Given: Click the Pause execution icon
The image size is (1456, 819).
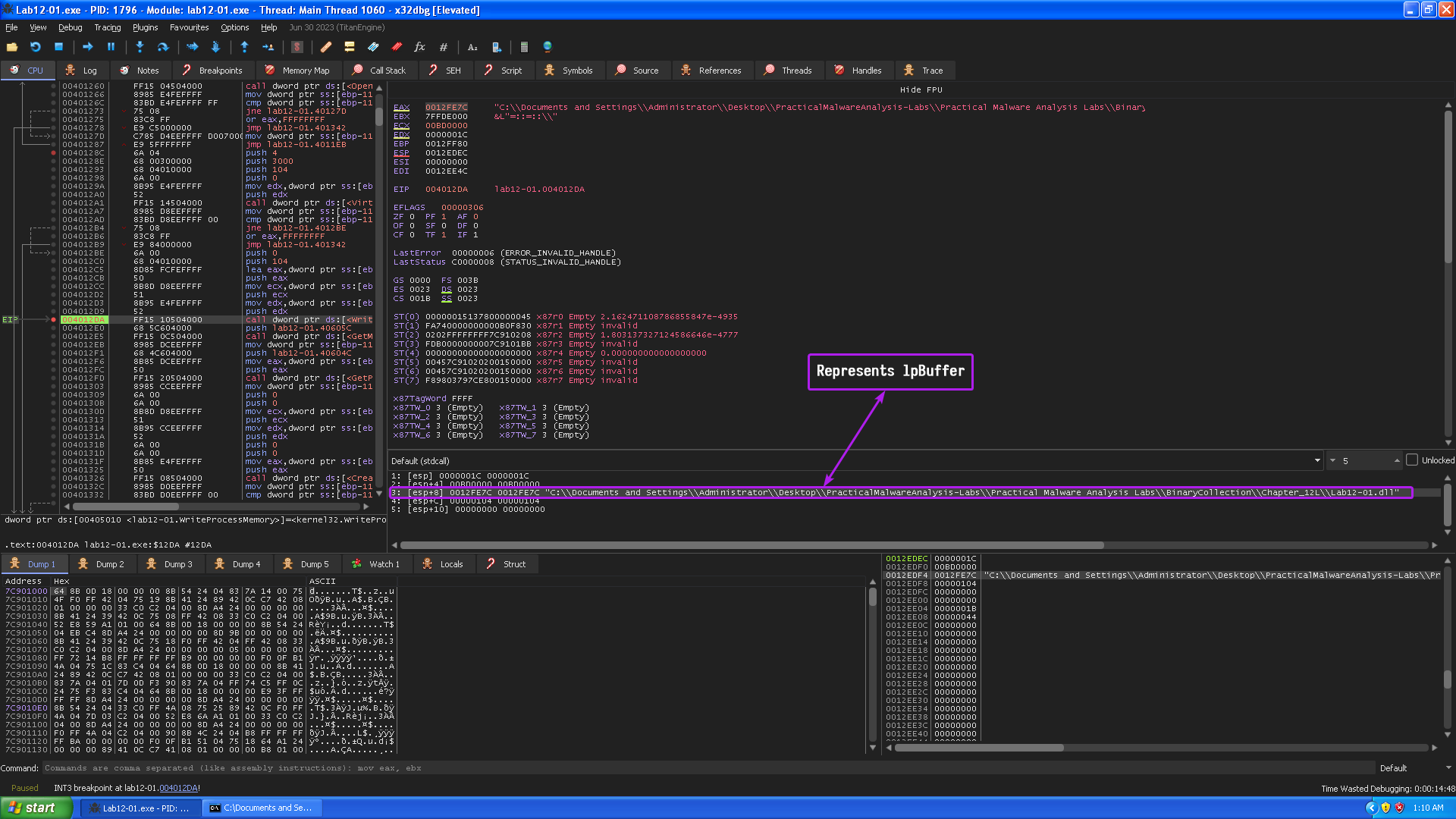Looking at the screenshot, I should pyautogui.click(x=111, y=47).
